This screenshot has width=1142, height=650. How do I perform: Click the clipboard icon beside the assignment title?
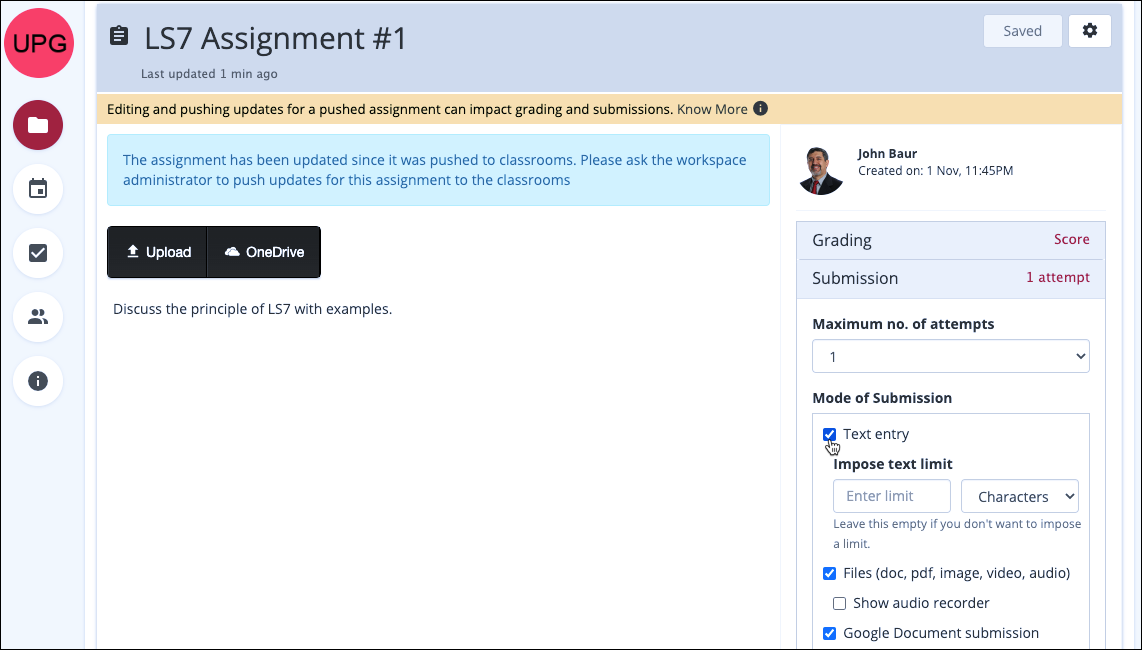click(119, 36)
